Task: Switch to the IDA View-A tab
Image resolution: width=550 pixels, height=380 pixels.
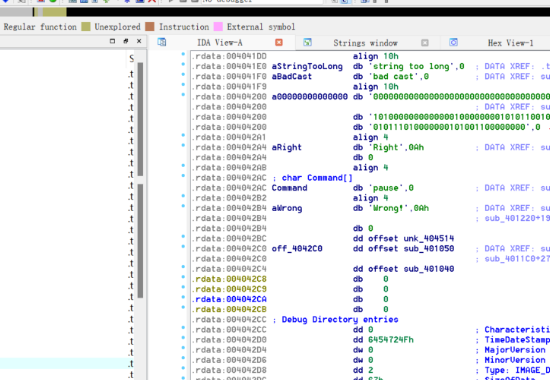Action: click(220, 43)
